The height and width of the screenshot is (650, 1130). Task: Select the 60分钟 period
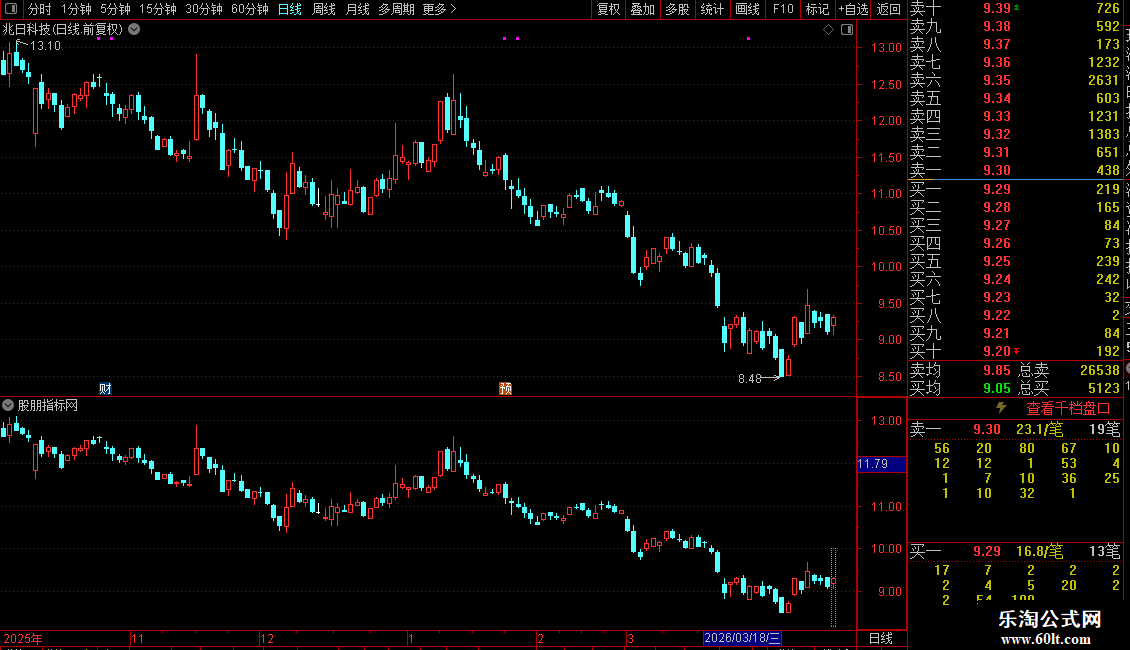pyautogui.click(x=249, y=9)
